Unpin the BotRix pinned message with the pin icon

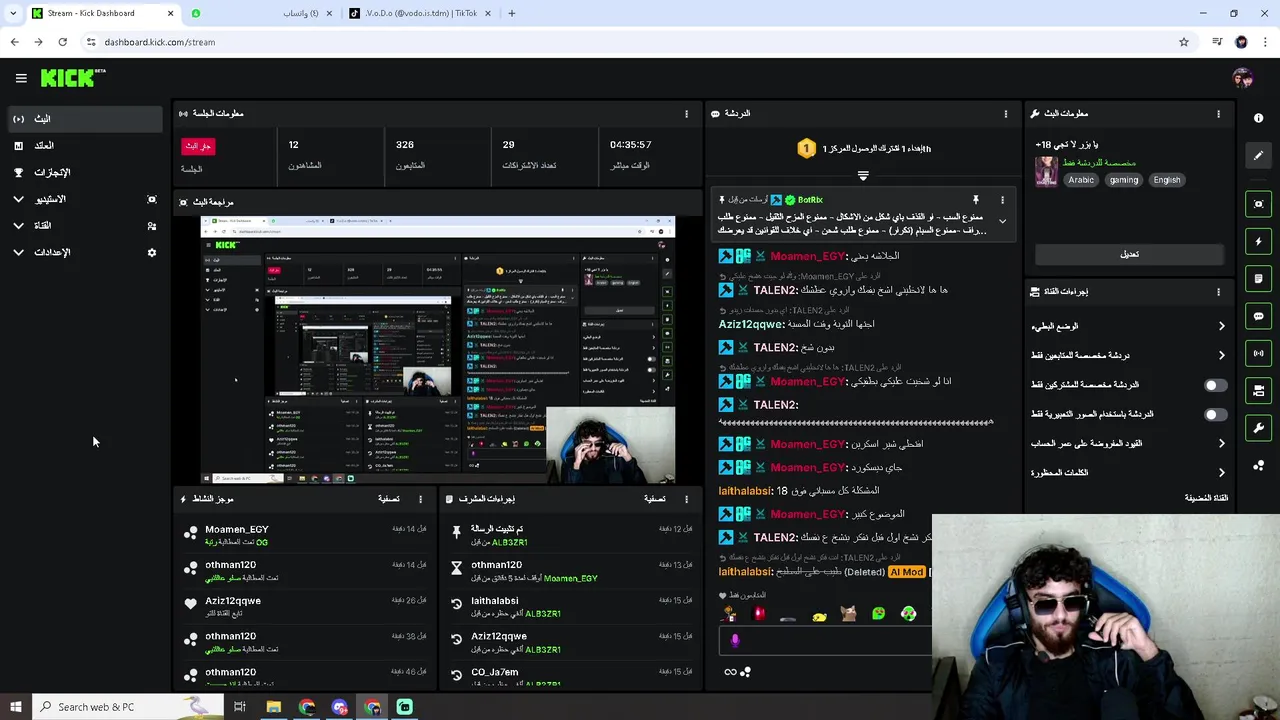point(976,200)
